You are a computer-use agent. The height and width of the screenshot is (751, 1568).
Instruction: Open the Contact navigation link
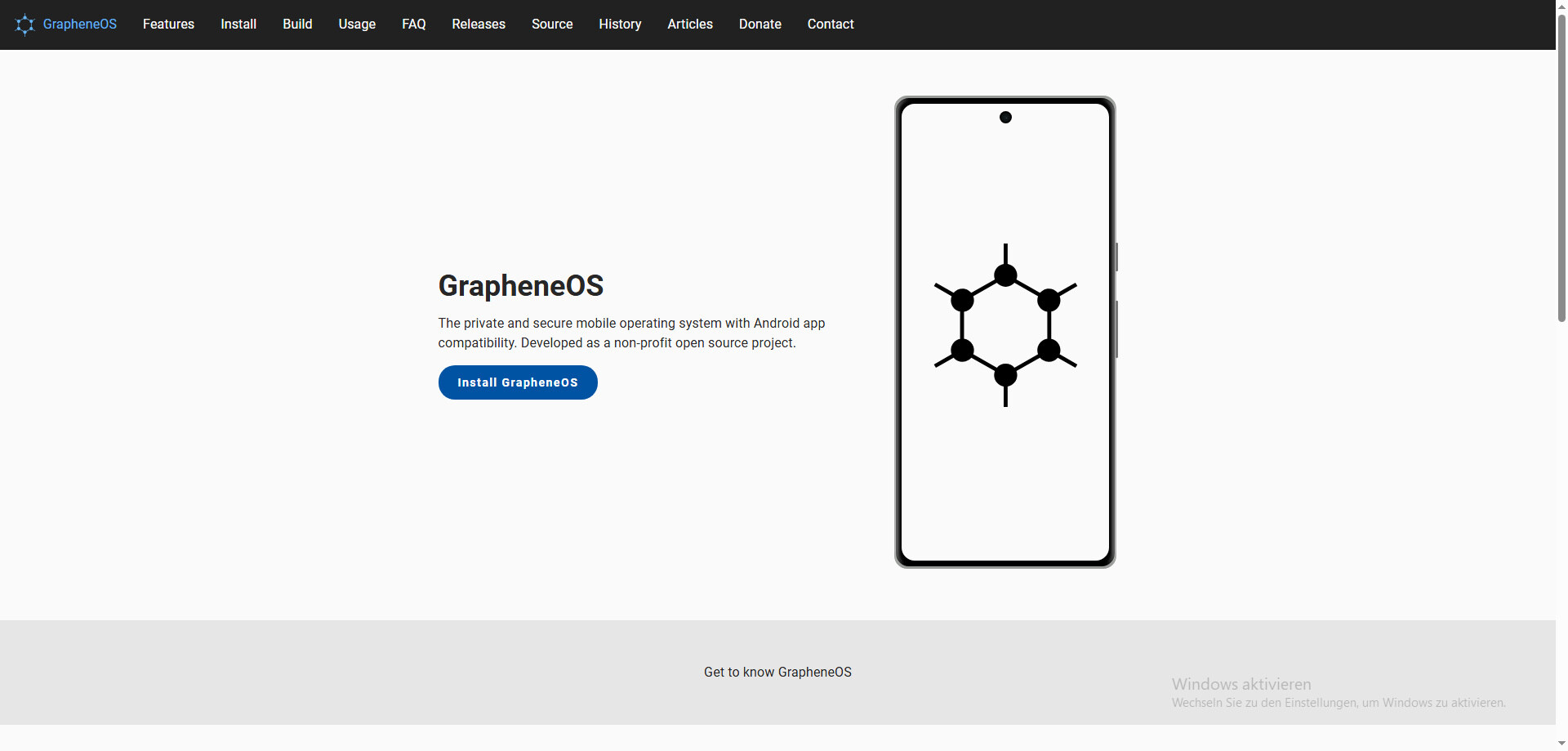click(x=831, y=25)
